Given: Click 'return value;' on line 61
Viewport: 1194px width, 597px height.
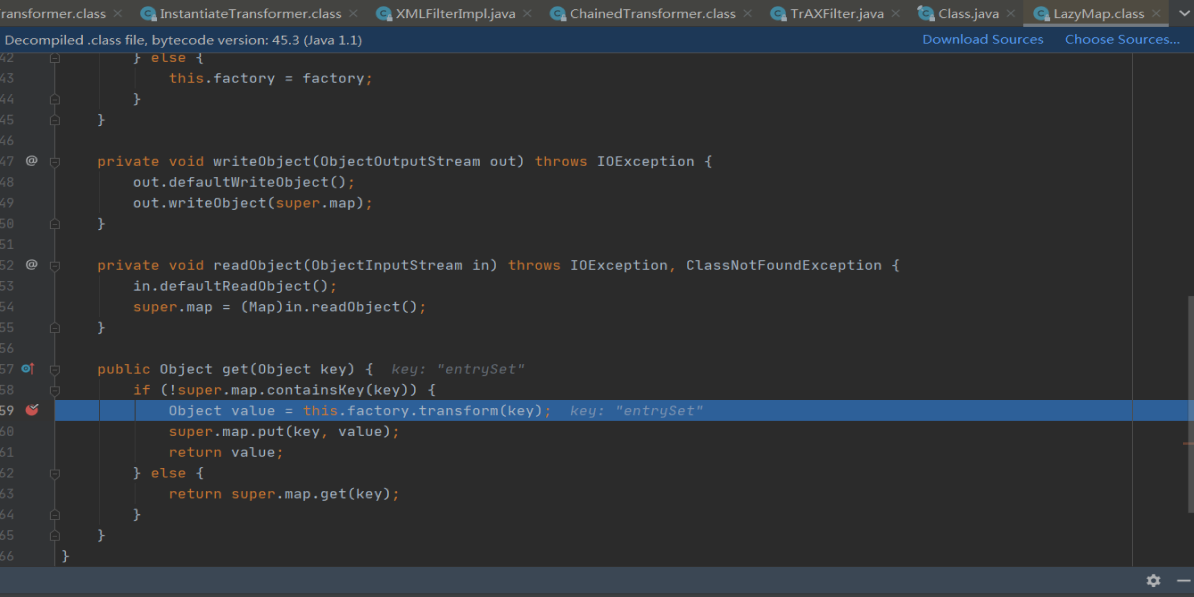Looking at the screenshot, I should [226, 452].
